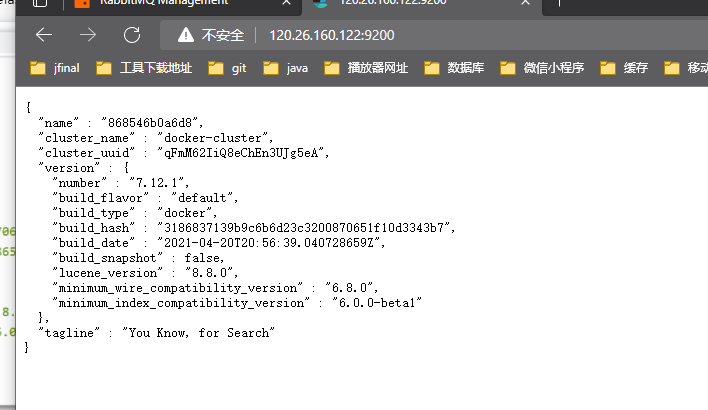Close the RabbitMQ Management tab
708x410 pixels.
click(x=286, y=3)
